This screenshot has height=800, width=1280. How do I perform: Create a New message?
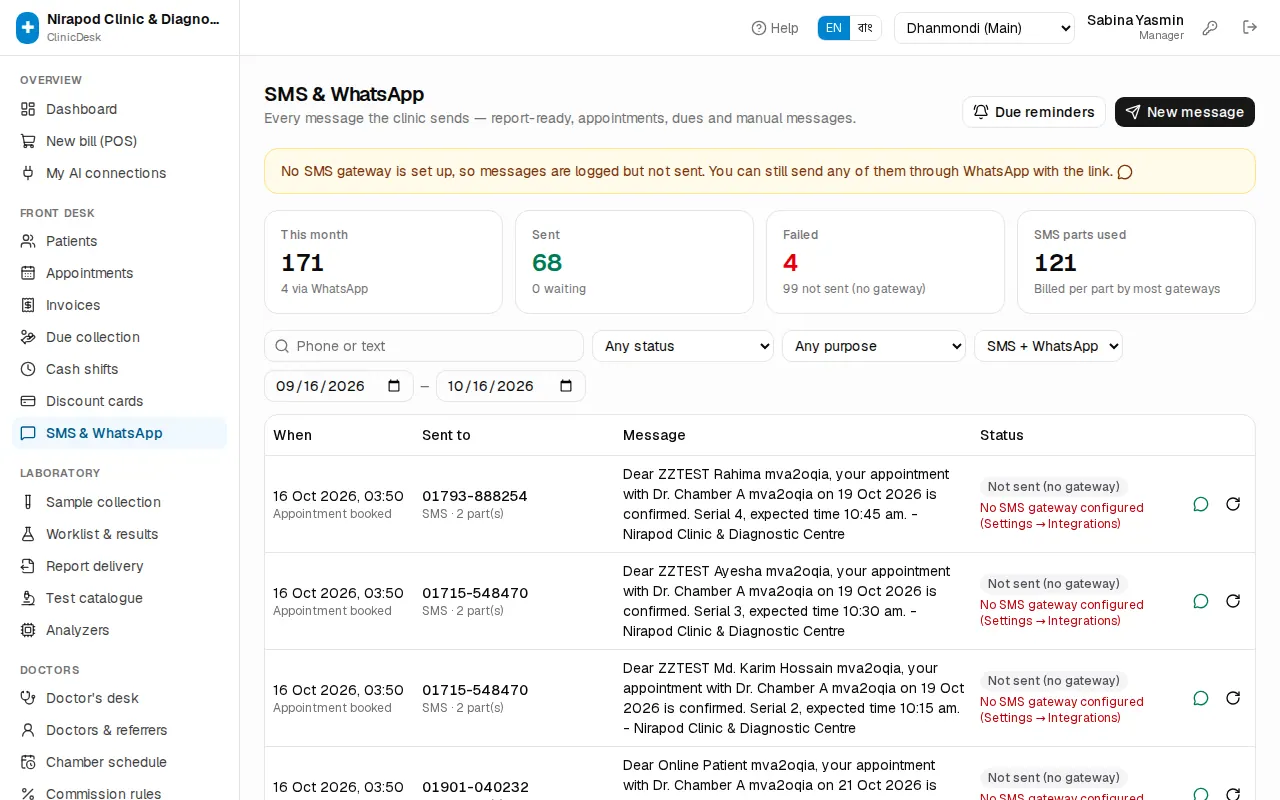[x=1185, y=112]
